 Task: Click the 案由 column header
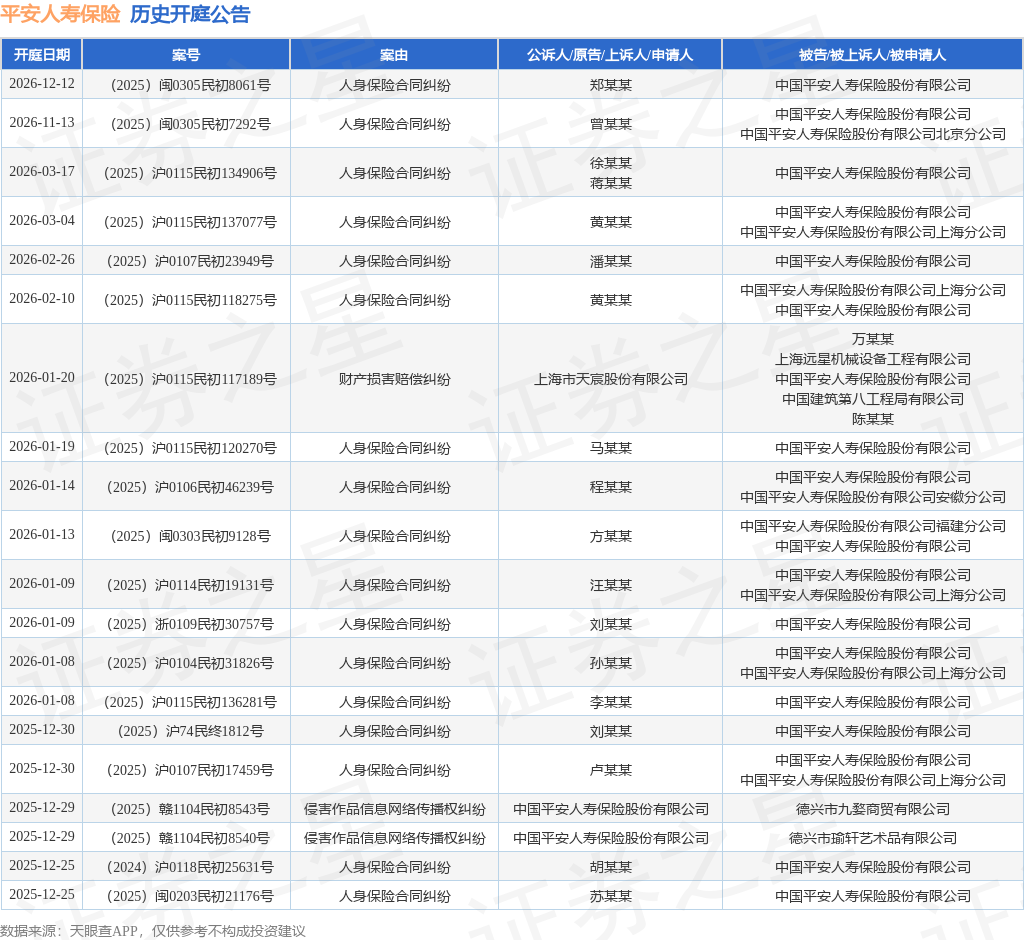(x=394, y=55)
